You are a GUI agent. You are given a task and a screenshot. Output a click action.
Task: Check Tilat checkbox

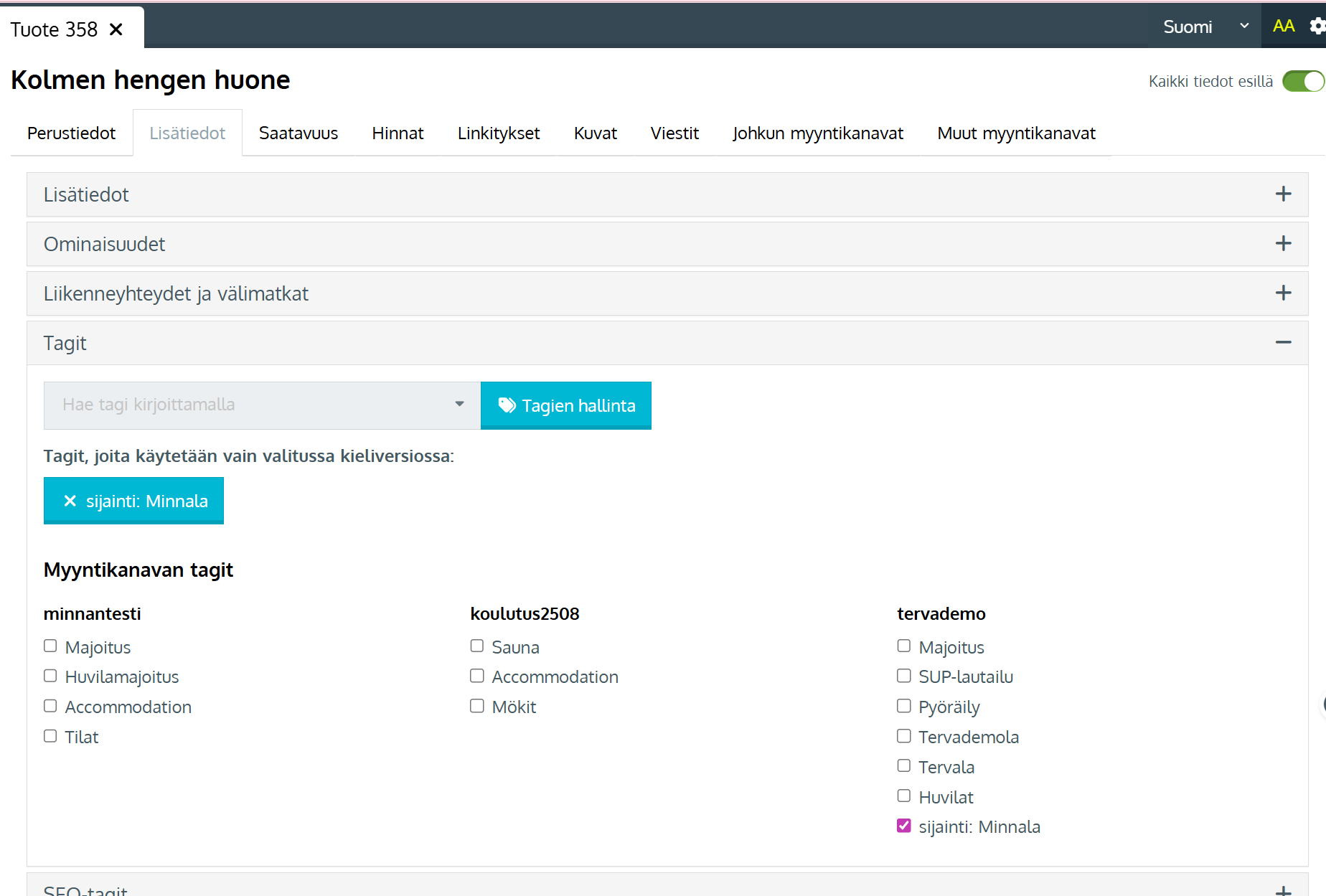click(50, 737)
